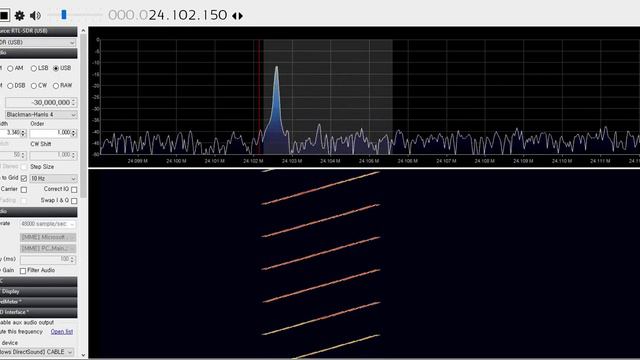Select the USB demodulation mode

coord(62,68)
